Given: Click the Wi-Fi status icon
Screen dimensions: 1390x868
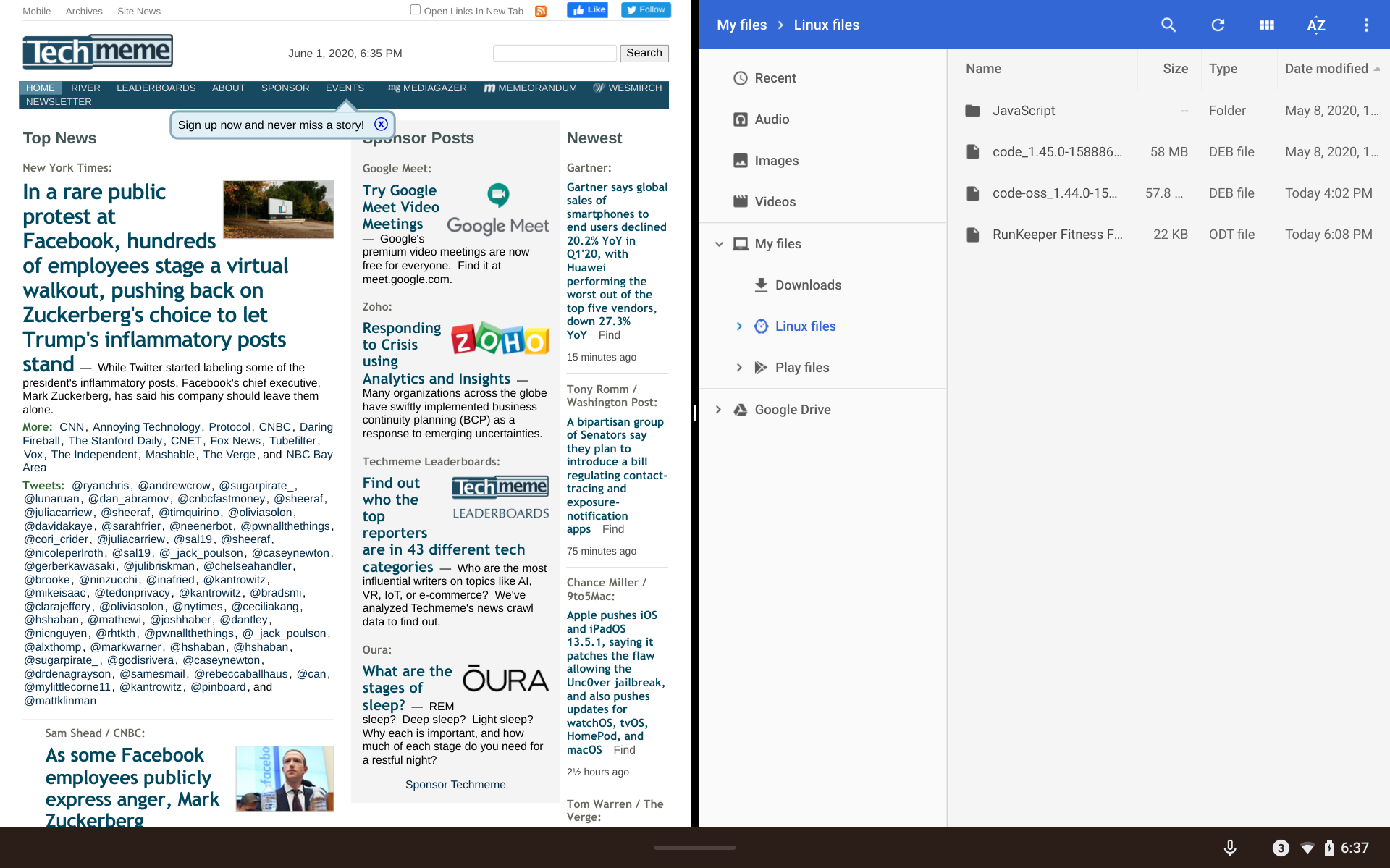Looking at the screenshot, I should tap(1307, 848).
